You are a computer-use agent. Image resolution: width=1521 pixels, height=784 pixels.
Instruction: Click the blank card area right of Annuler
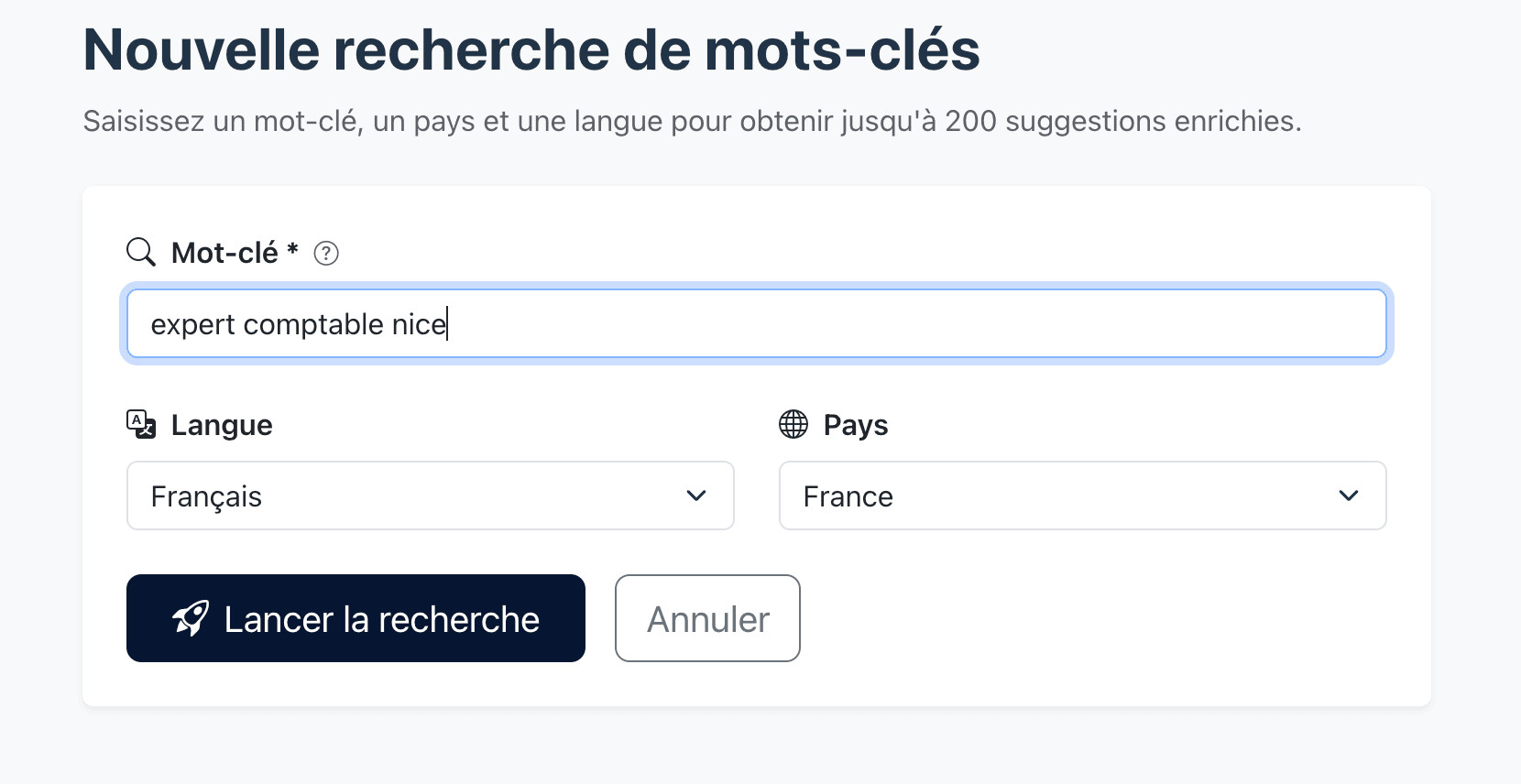pyautogui.click(x=1100, y=619)
